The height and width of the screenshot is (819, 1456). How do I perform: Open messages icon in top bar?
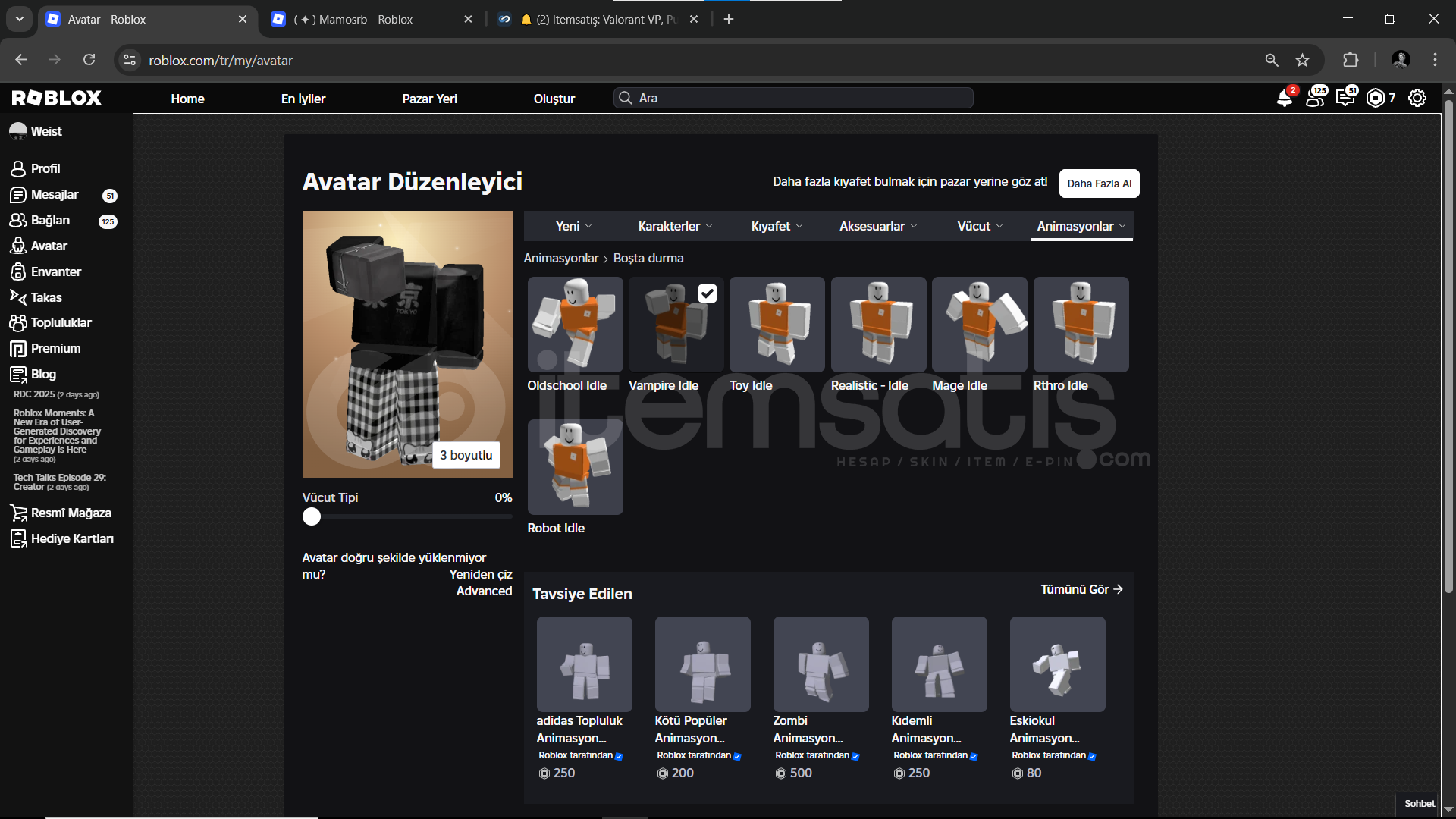pos(1346,98)
